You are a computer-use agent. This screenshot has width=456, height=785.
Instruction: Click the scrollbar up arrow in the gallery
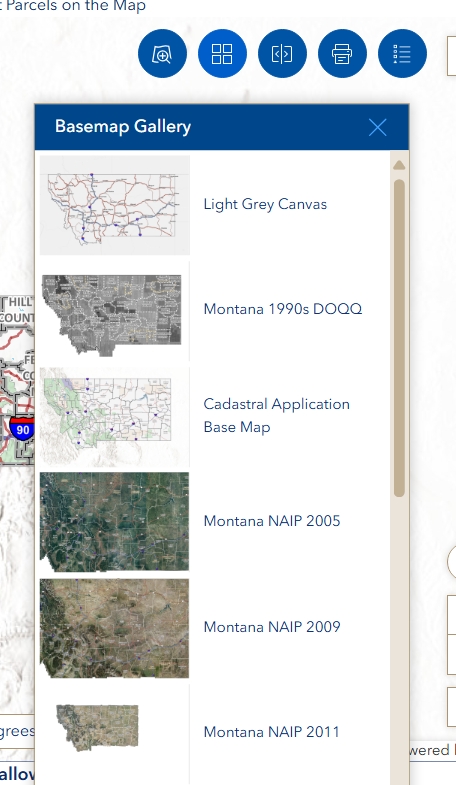click(399, 165)
